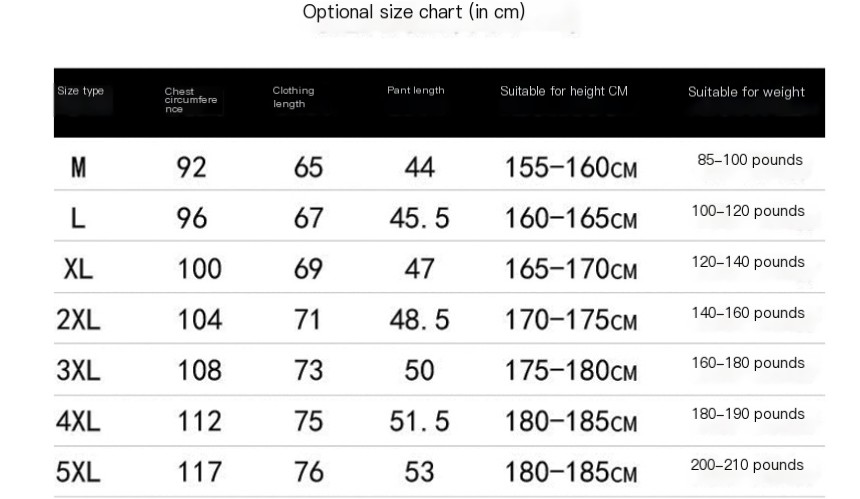Viewport: 860px width, 499px height.
Task: Click the 4XL size label
Action: tap(78, 422)
